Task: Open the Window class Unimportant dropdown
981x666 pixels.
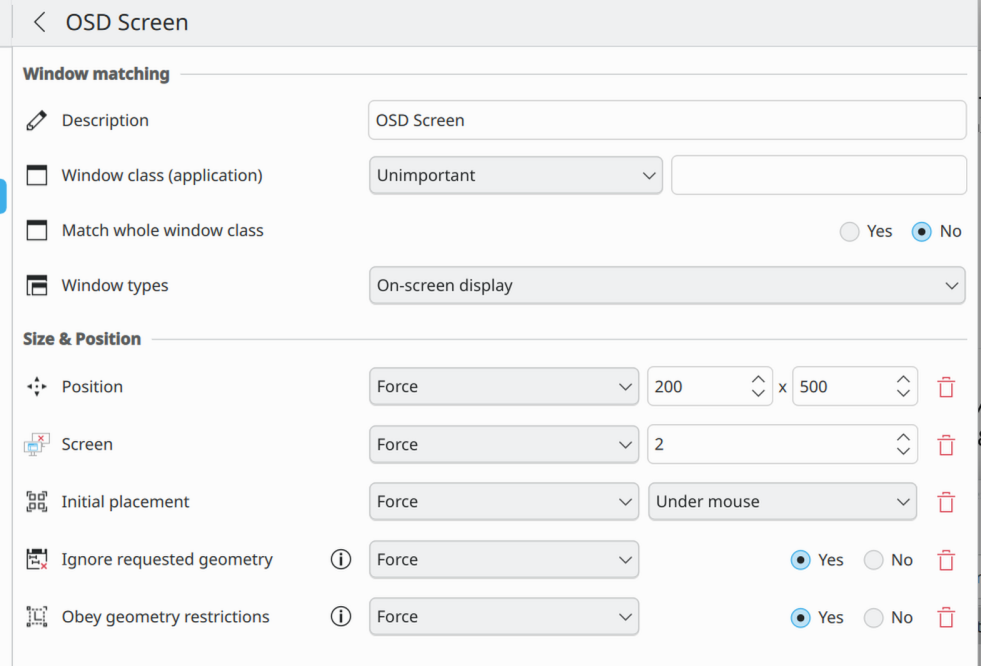Action: coord(515,175)
